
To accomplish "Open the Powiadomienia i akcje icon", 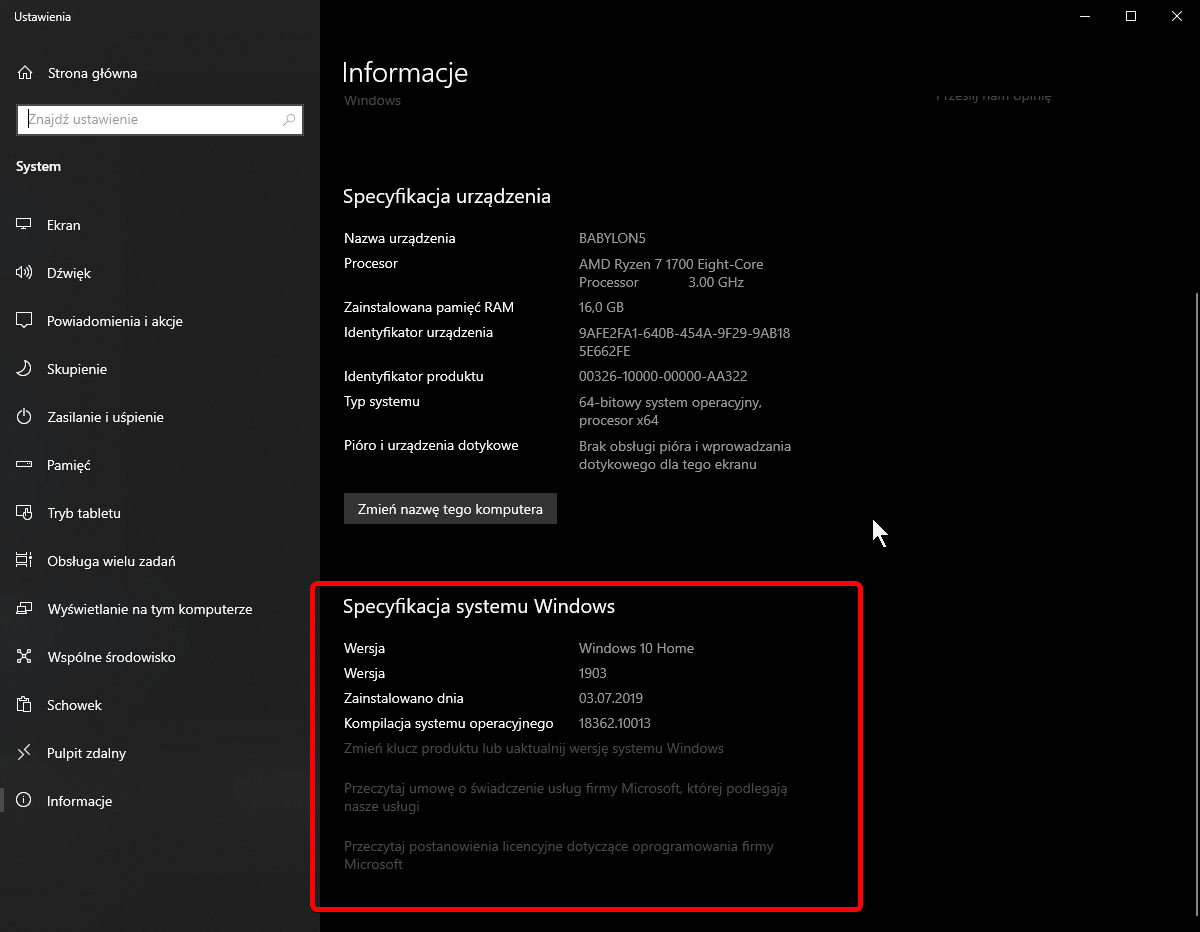I will coord(25,321).
